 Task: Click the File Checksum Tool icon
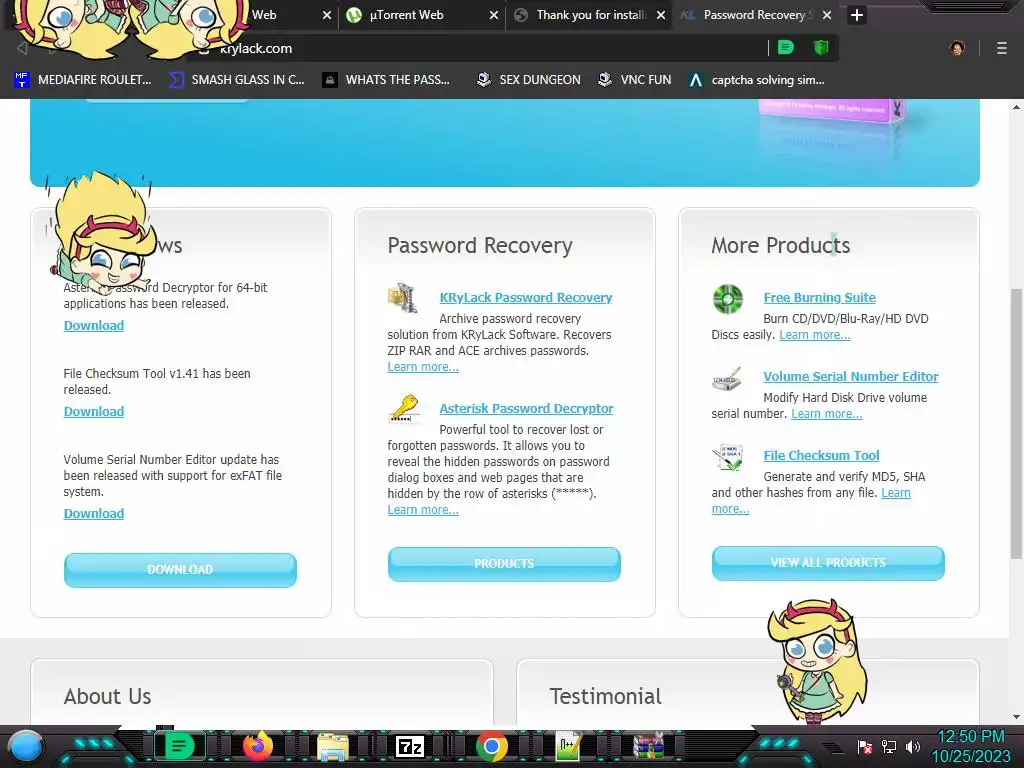coord(728,457)
